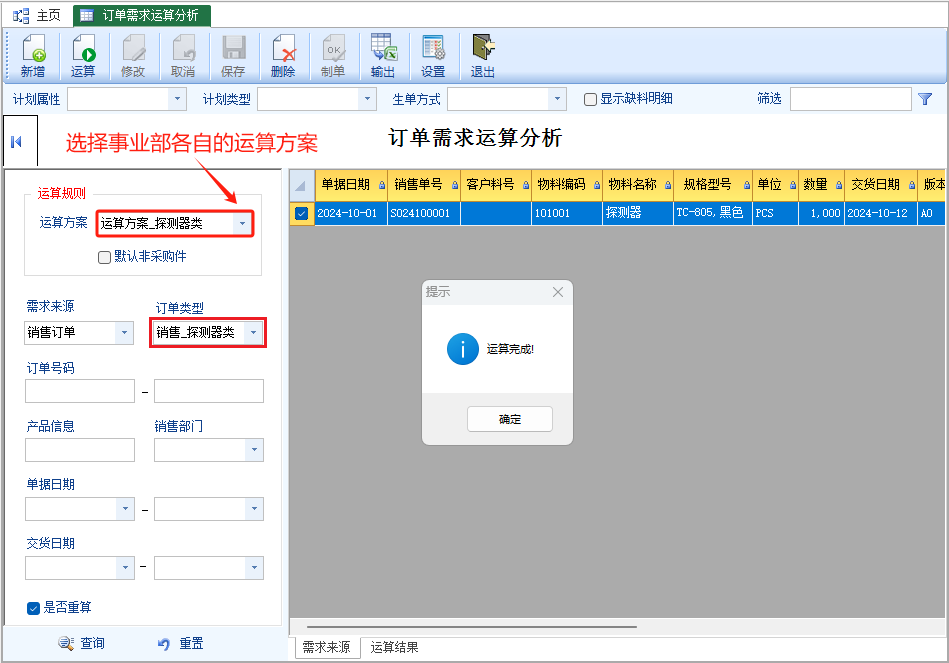Click cell S024100001

[424, 213]
